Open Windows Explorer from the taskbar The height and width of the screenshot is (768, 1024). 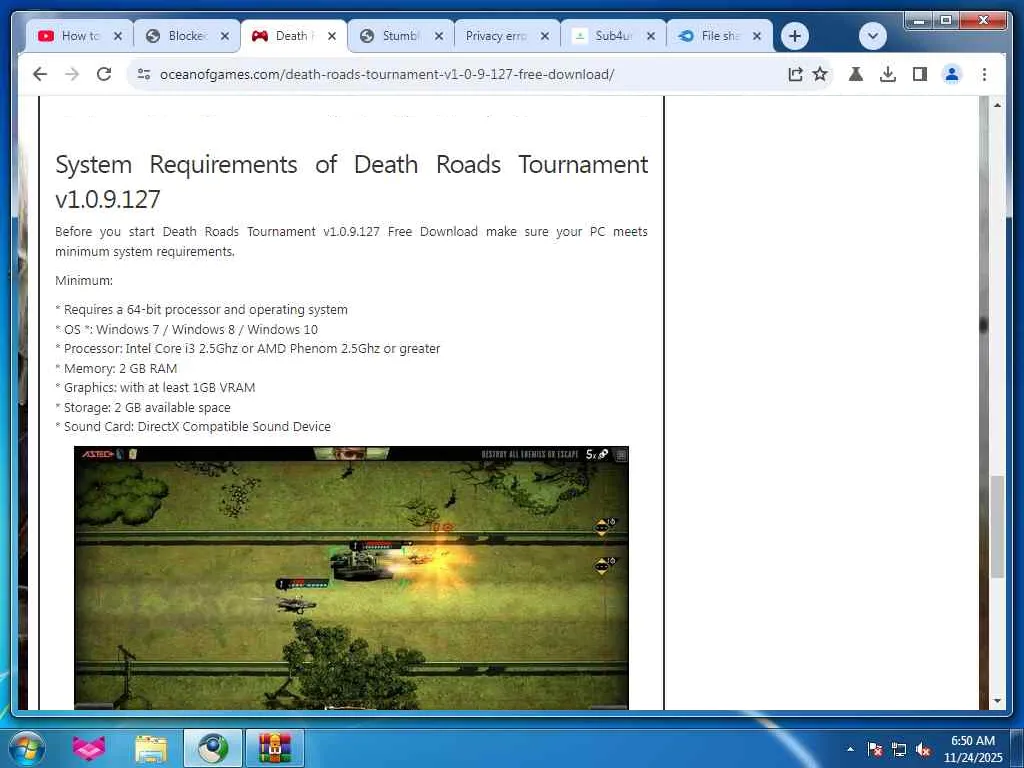(151, 748)
